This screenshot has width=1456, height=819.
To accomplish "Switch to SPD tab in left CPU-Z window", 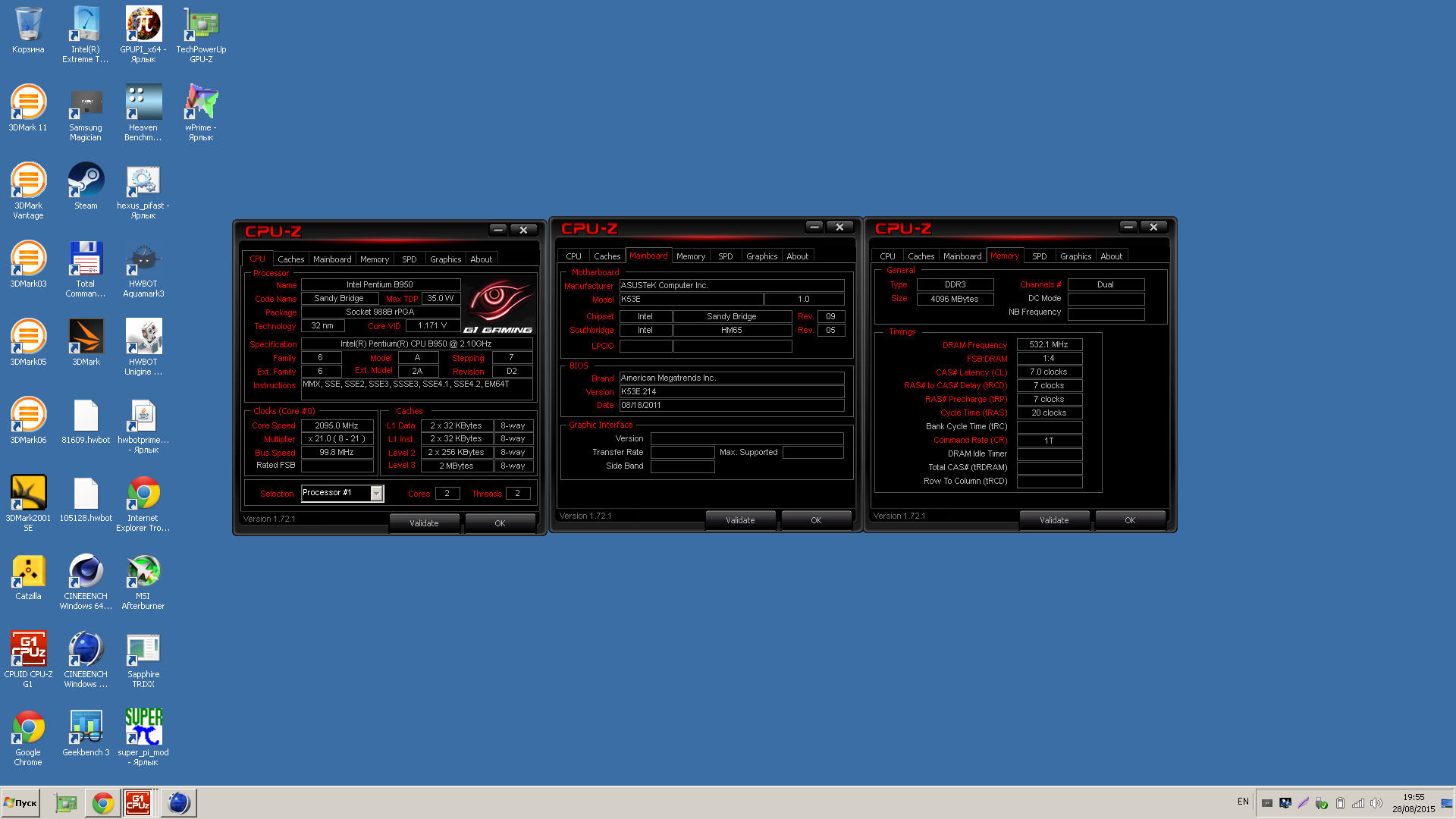I will click(x=409, y=259).
